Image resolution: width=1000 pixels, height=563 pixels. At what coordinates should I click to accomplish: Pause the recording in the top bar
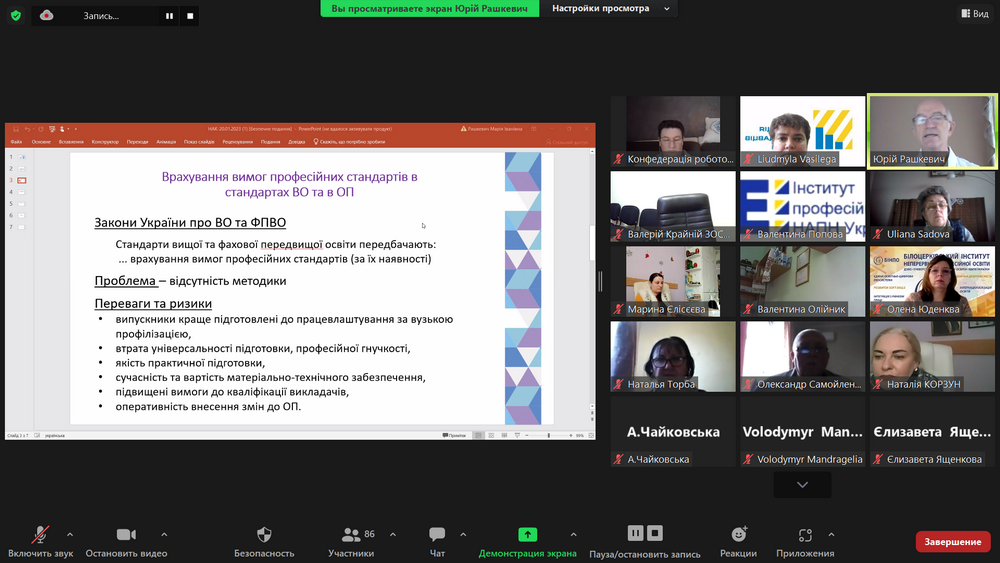(x=170, y=16)
